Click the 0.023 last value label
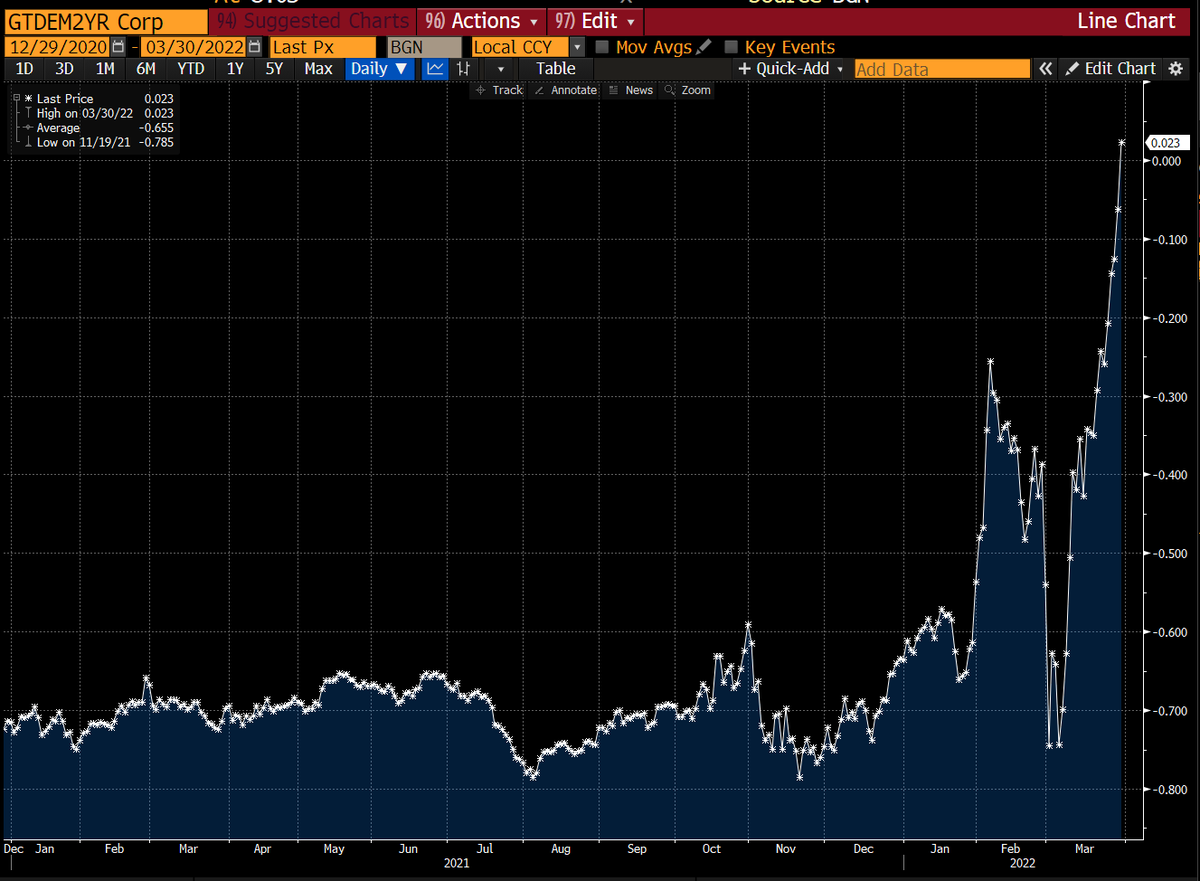Screen dimensions: 1200x881 tap(1166, 143)
